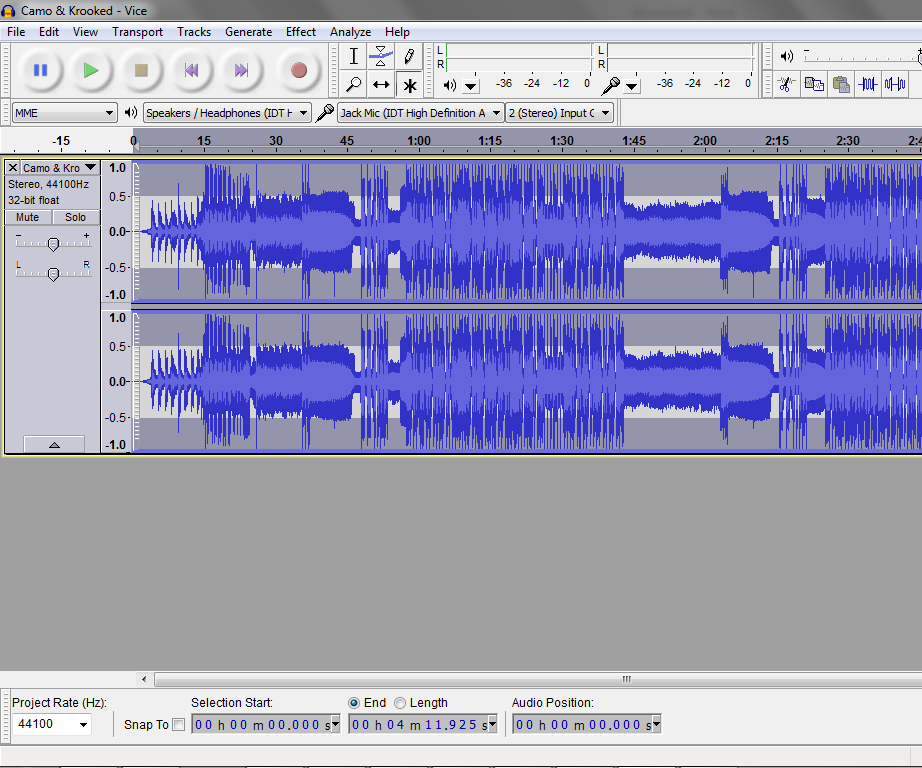Activate the Zoom tool
922x768 pixels.
point(353,85)
